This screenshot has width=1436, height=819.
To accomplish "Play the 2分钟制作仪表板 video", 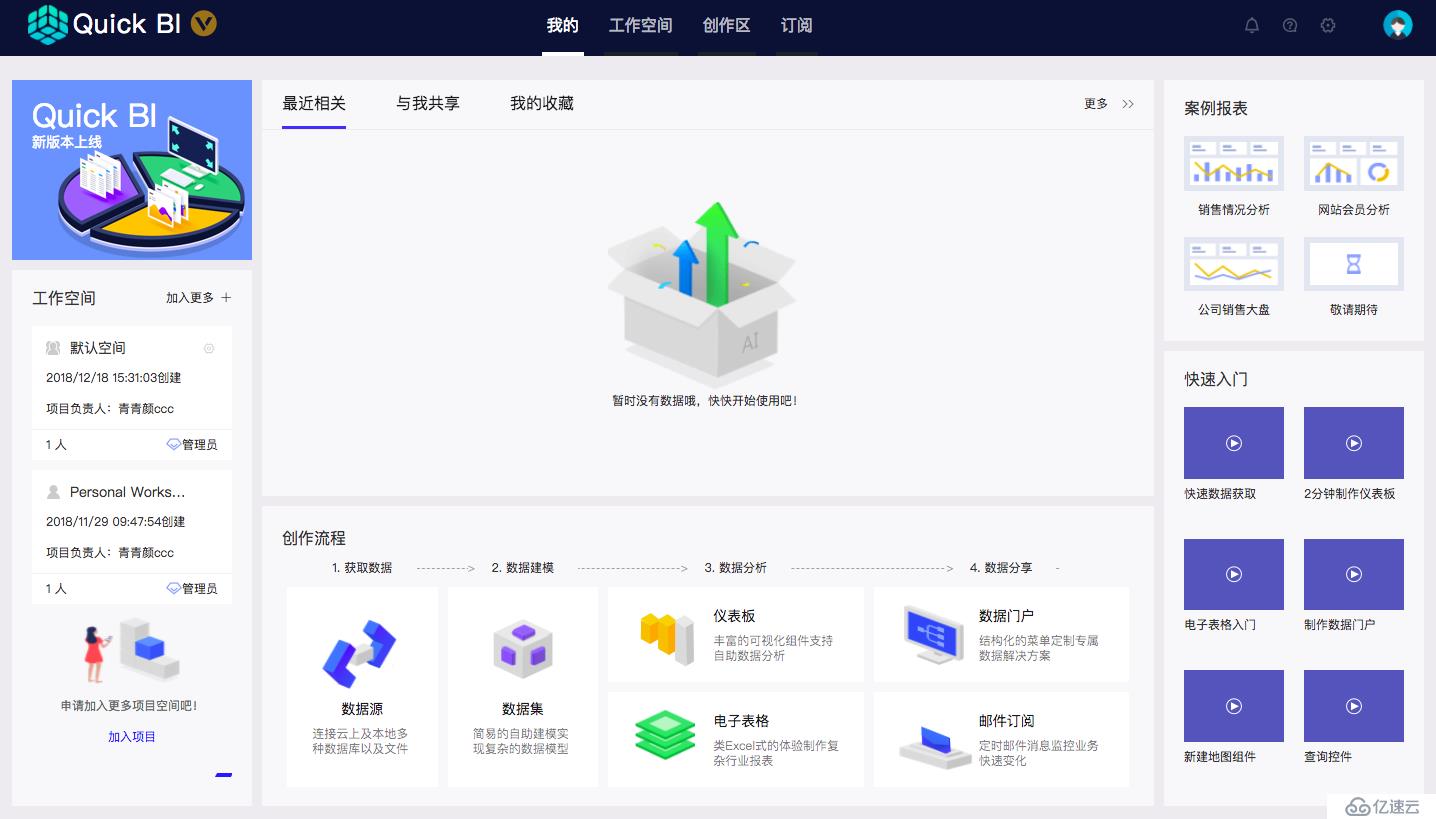I will pyautogui.click(x=1354, y=443).
